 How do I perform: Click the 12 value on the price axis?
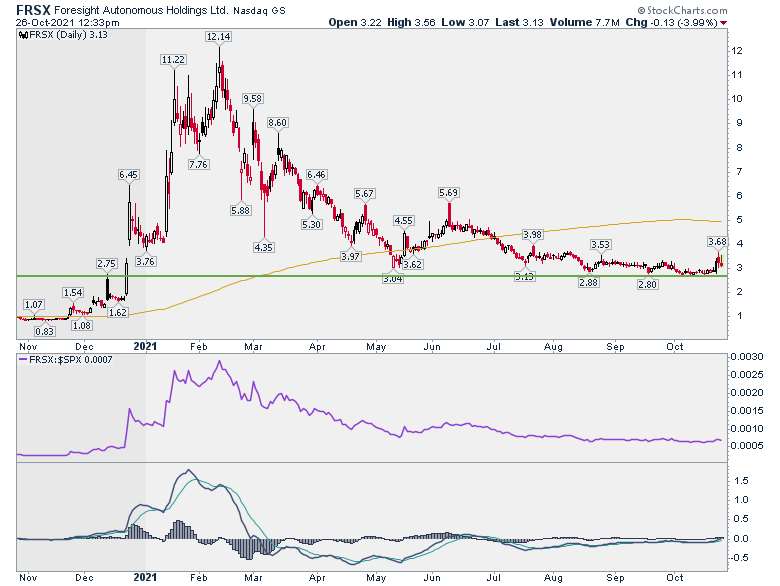pos(737,51)
